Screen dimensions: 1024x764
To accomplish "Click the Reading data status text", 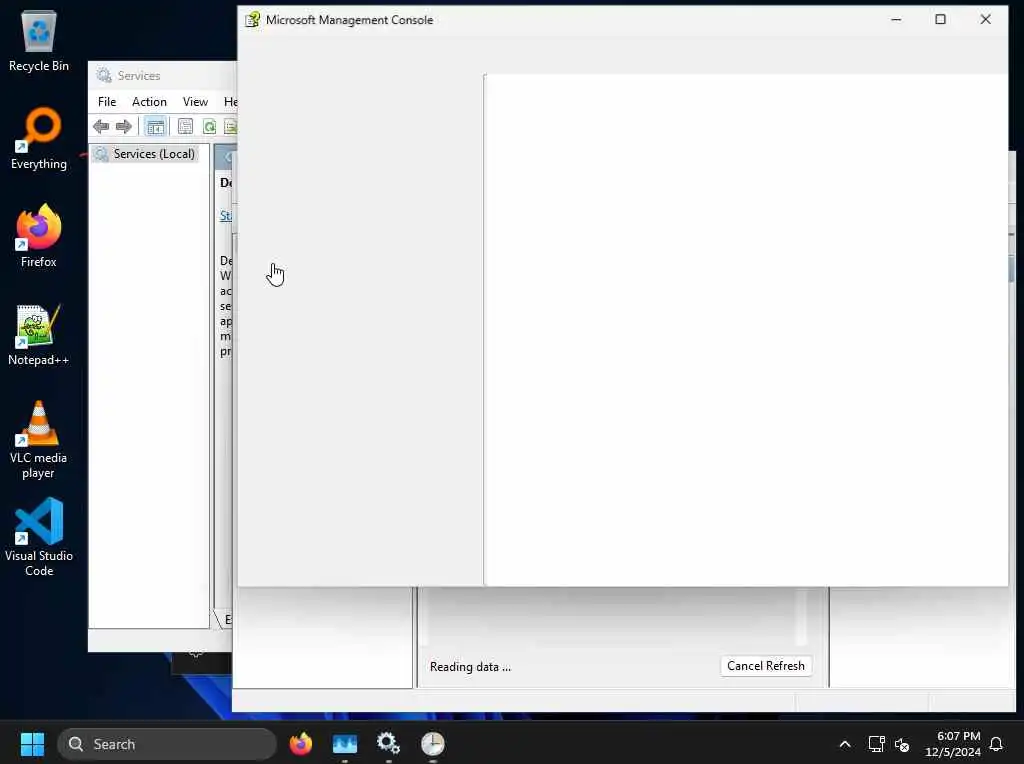I will (470, 667).
